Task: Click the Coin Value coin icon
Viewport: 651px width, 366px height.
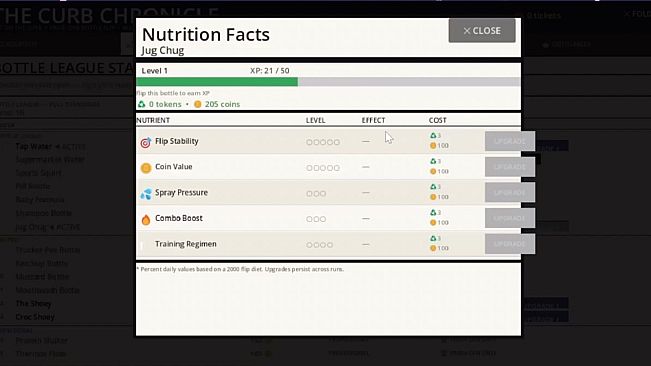Action: click(x=146, y=168)
